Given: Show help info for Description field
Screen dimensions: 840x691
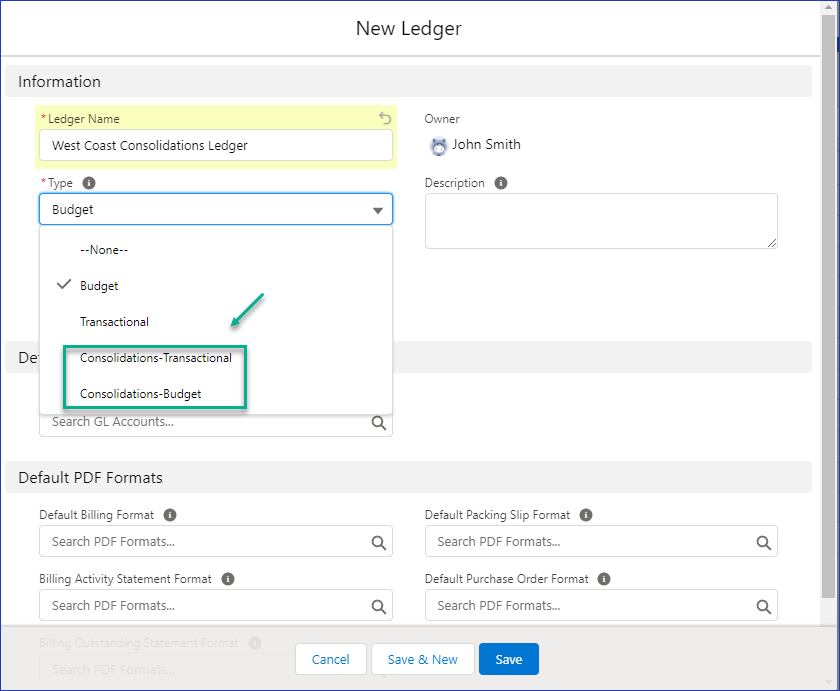Looking at the screenshot, I should [501, 183].
